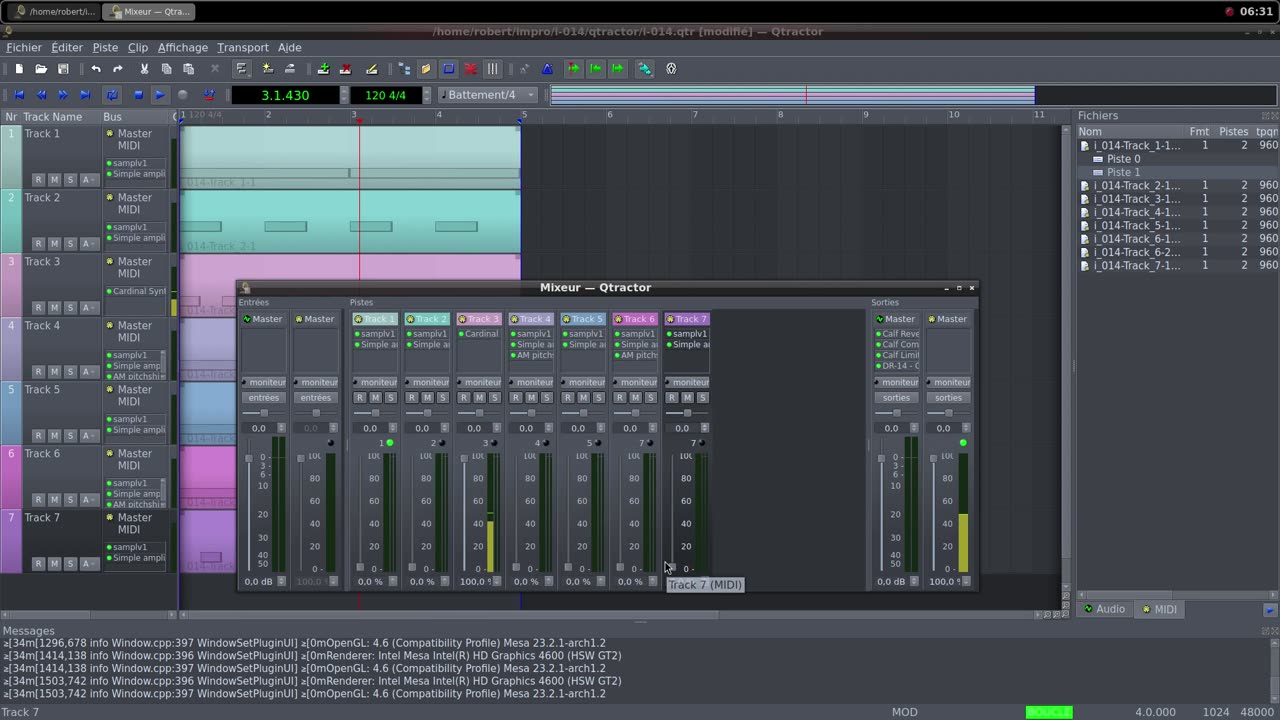Add a new track with the star icon
The height and width of the screenshot is (720, 1280).
[267, 69]
